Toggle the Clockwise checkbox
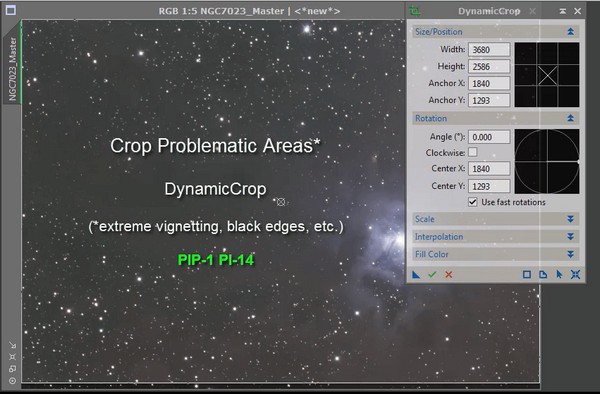Screen dimensions: 600x394 coord(473,152)
